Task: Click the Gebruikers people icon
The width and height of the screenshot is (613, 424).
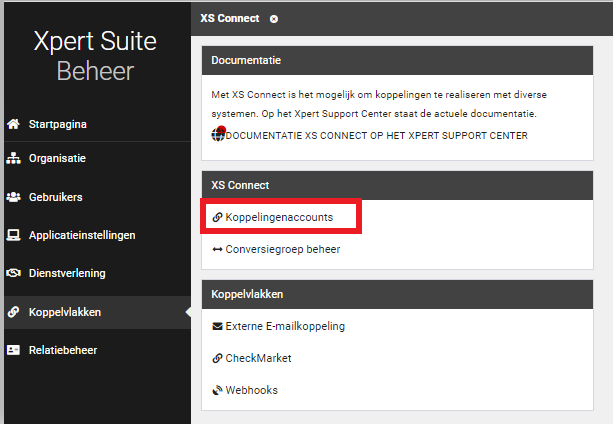Action: (x=13, y=197)
